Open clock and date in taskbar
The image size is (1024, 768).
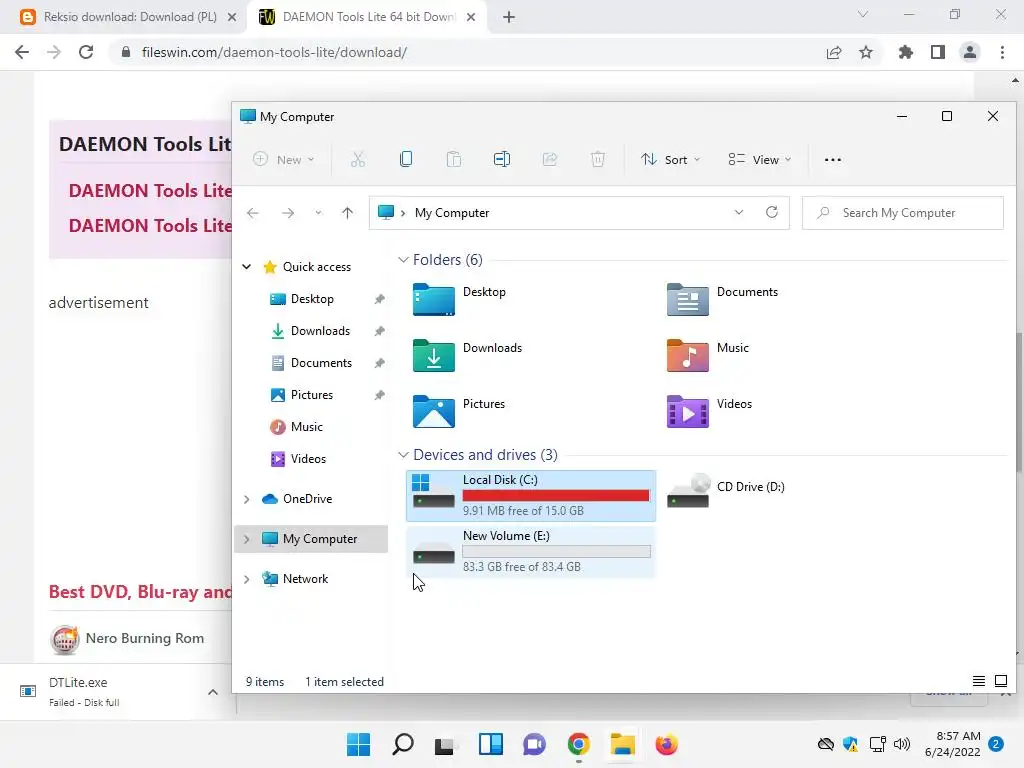952,744
